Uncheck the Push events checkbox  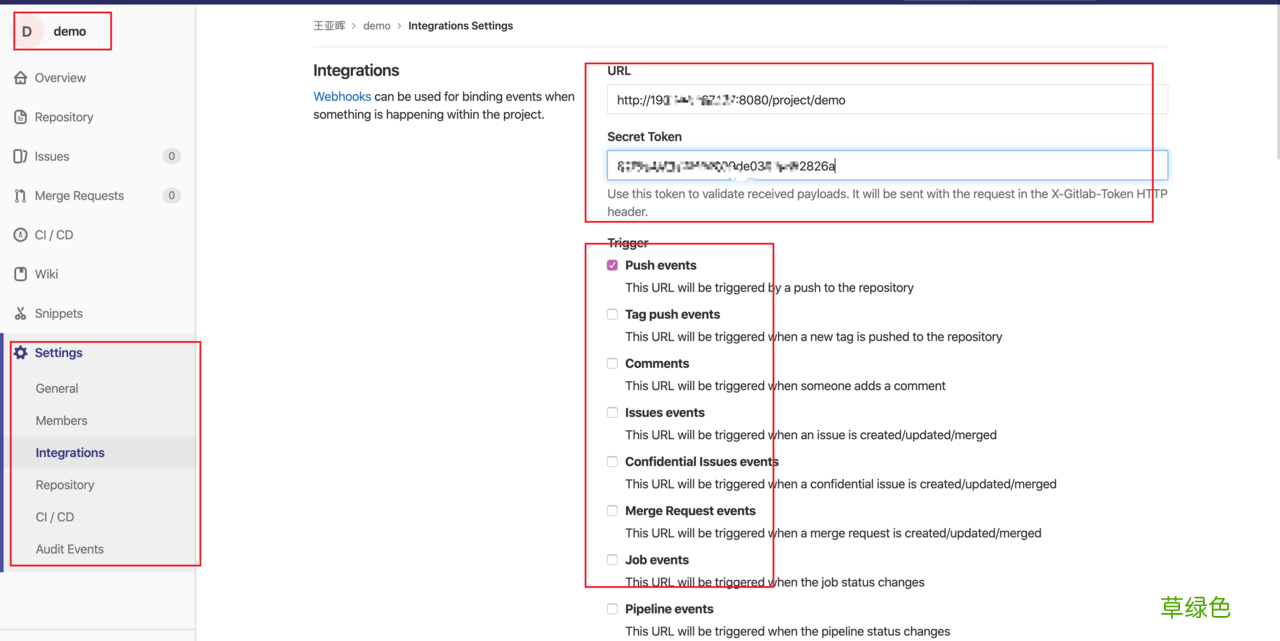point(612,265)
